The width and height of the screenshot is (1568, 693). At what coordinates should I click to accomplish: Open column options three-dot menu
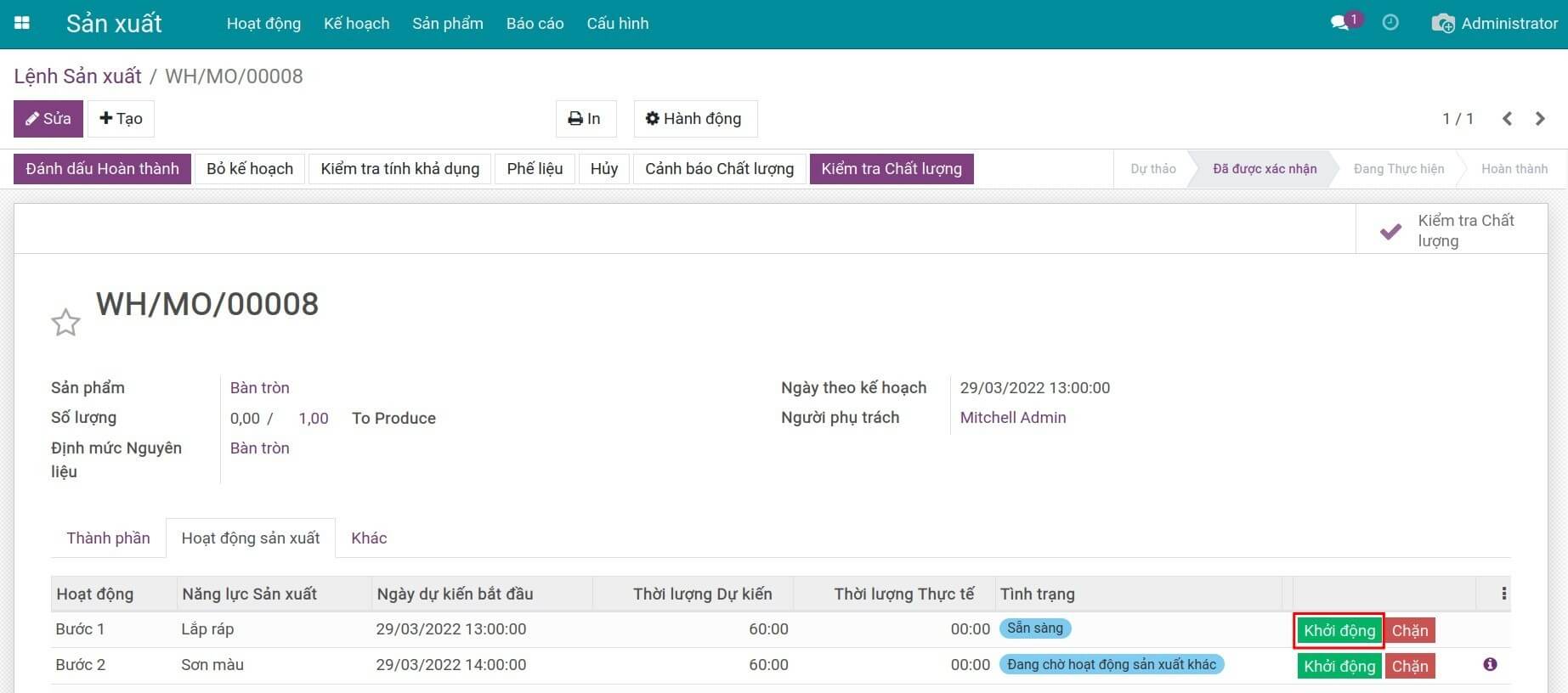click(x=1503, y=594)
